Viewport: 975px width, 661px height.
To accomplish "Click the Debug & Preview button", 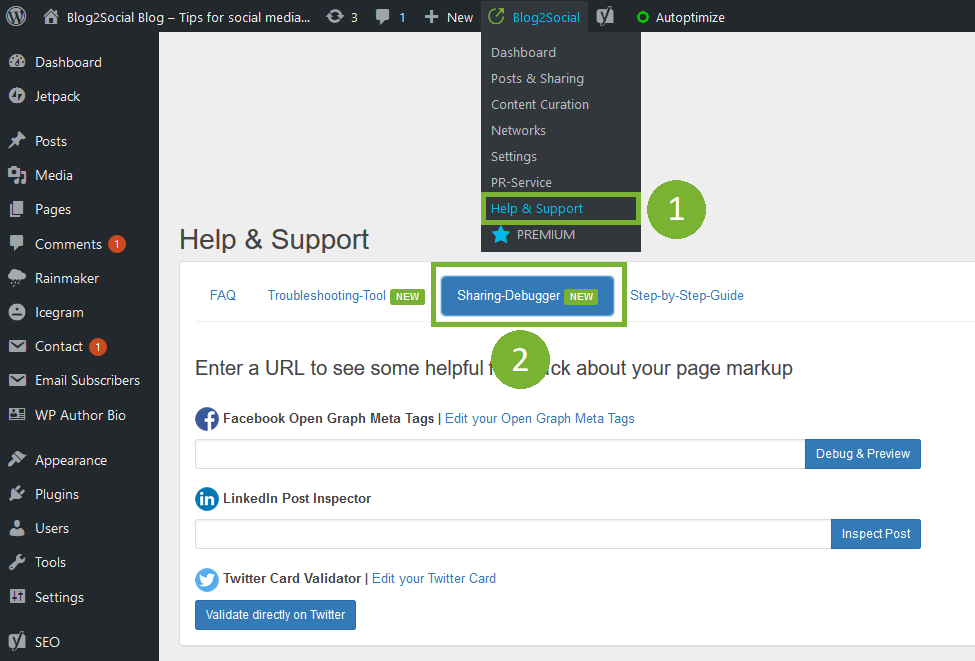I will click(x=862, y=454).
